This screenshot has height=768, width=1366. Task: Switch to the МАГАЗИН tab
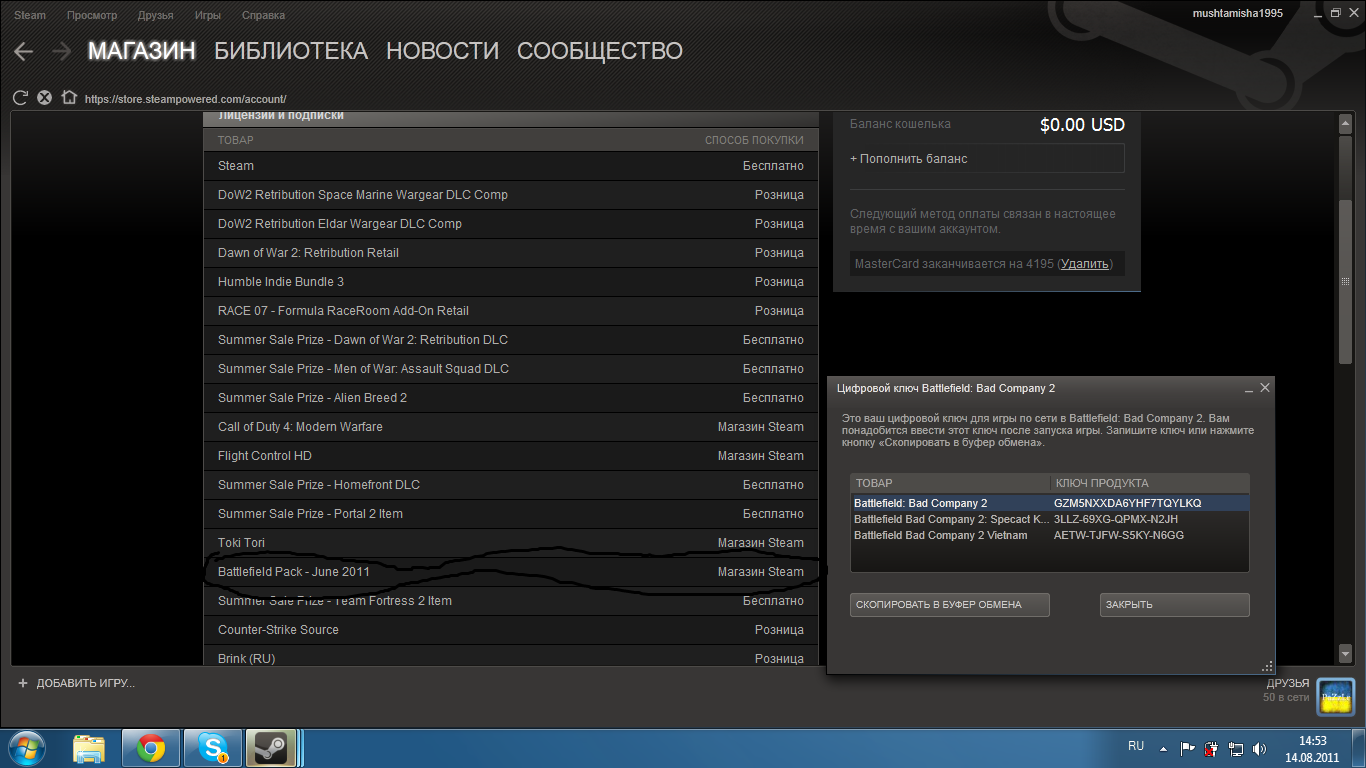tap(142, 51)
